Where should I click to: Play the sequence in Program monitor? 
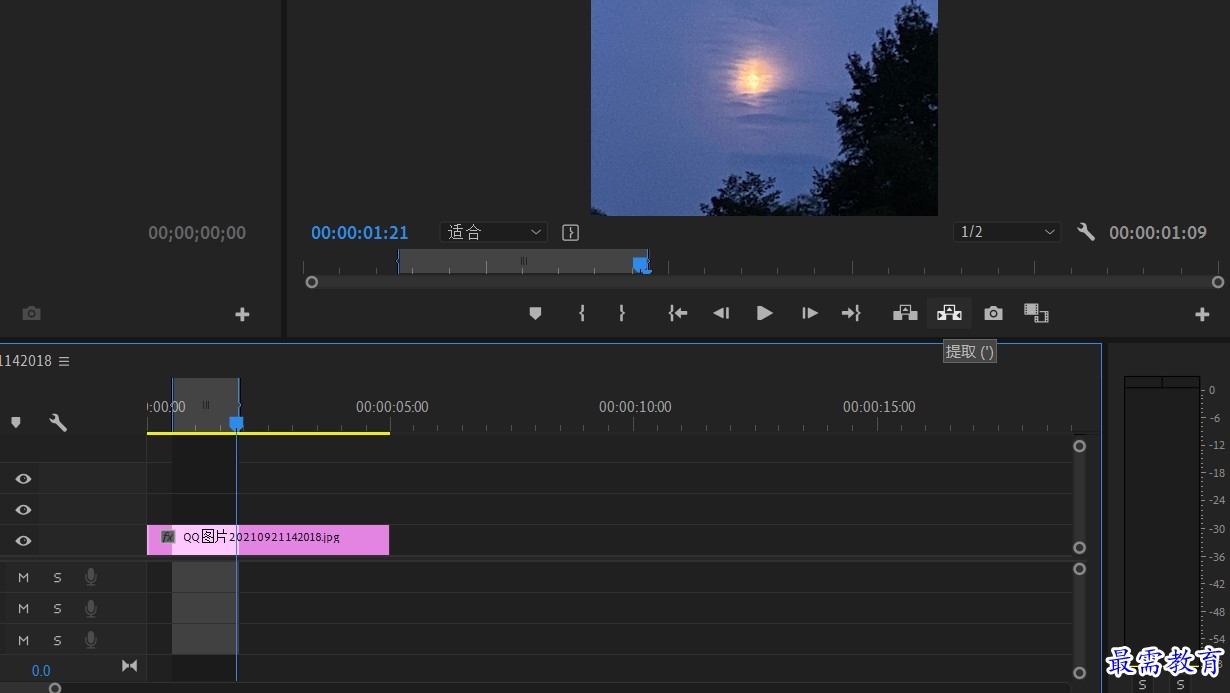pos(765,314)
